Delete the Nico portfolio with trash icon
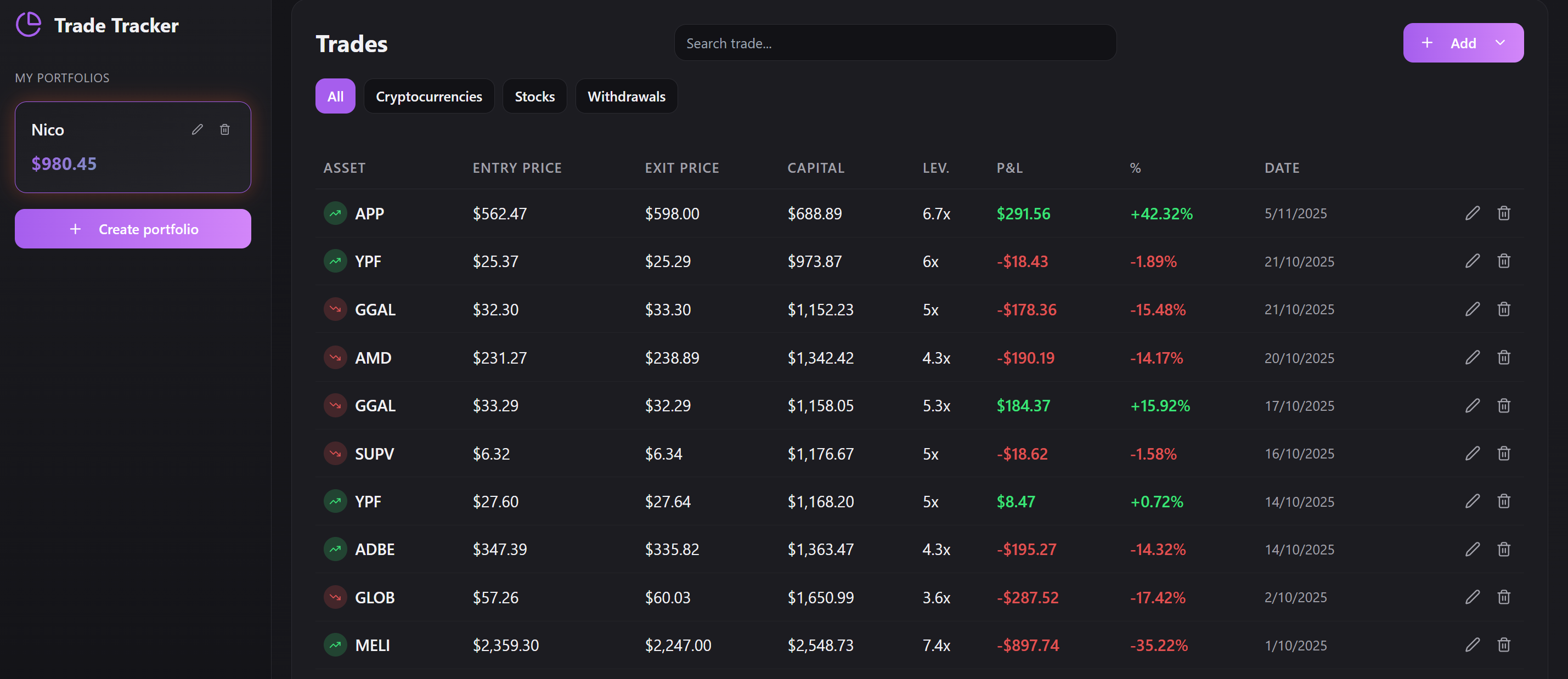The width and height of the screenshot is (1568, 679). (224, 129)
